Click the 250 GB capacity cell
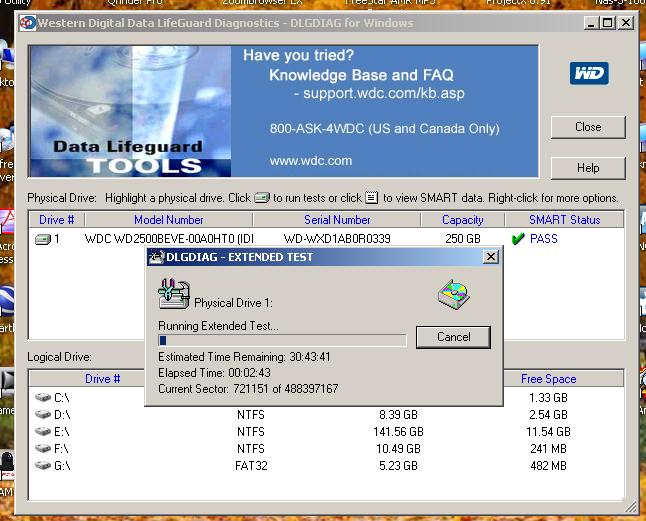The image size is (646, 521). coord(463,239)
